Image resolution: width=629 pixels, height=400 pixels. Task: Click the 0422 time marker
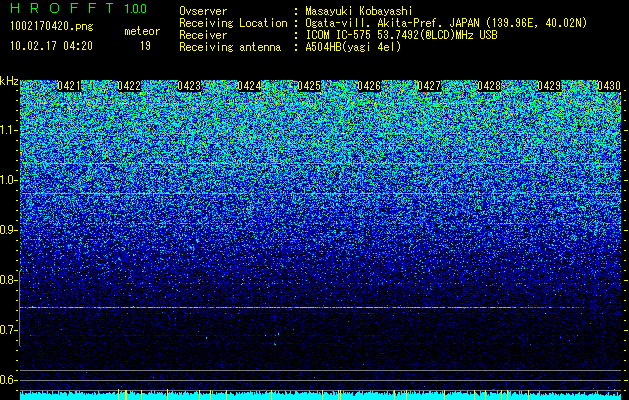[129, 86]
